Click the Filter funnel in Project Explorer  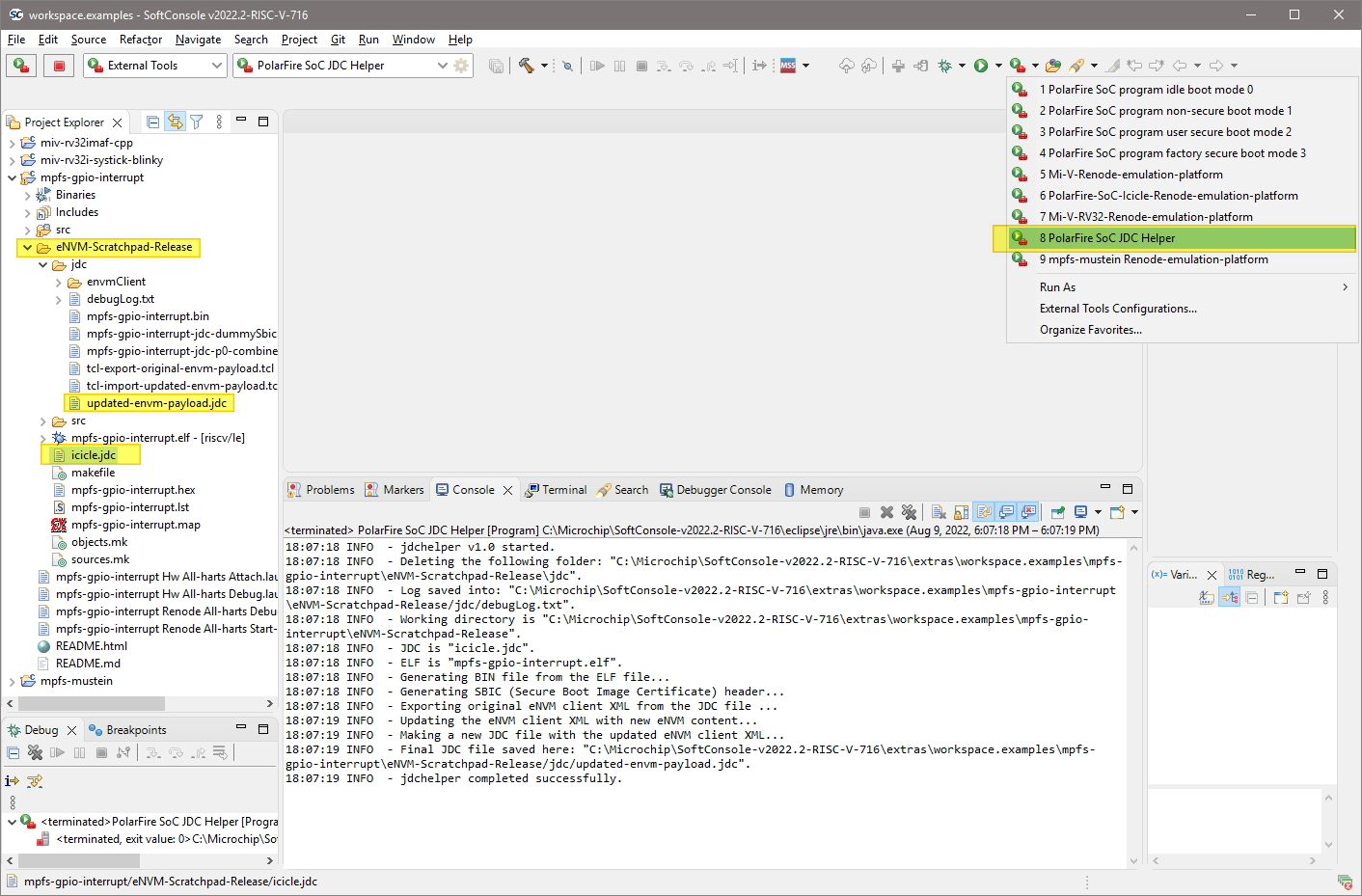(x=197, y=122)
